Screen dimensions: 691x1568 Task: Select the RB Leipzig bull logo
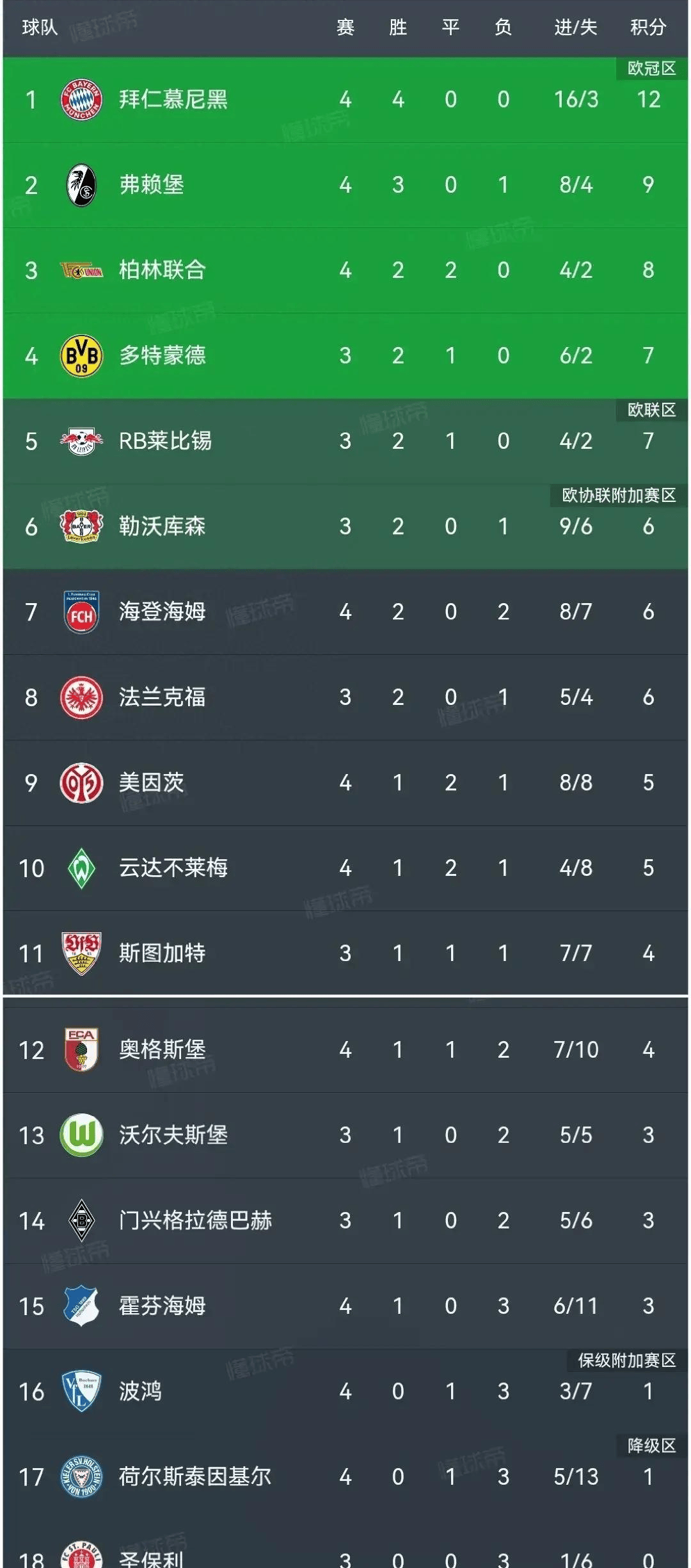click(x=81, y=441)
